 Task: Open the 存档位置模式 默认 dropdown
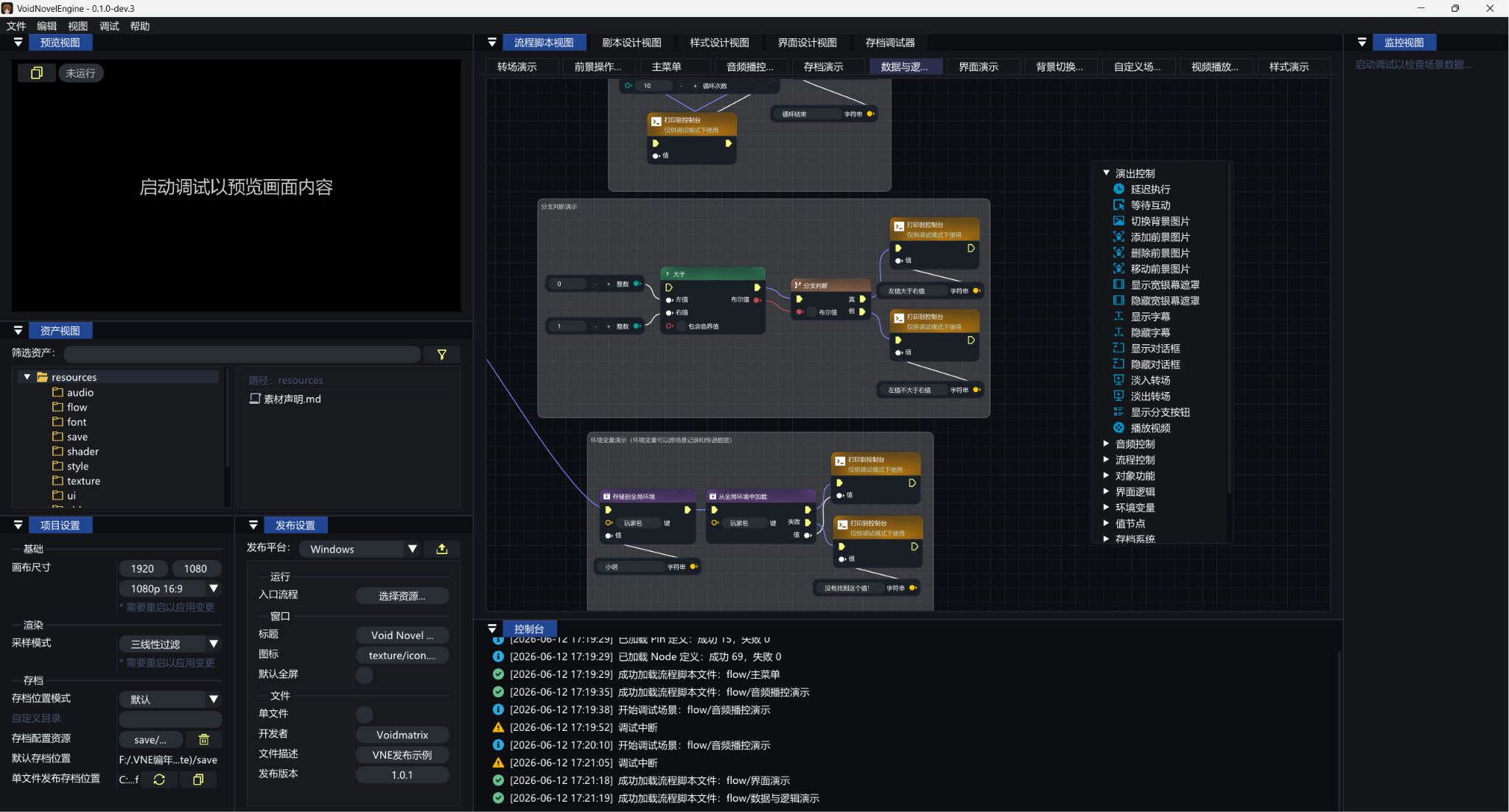170,699
